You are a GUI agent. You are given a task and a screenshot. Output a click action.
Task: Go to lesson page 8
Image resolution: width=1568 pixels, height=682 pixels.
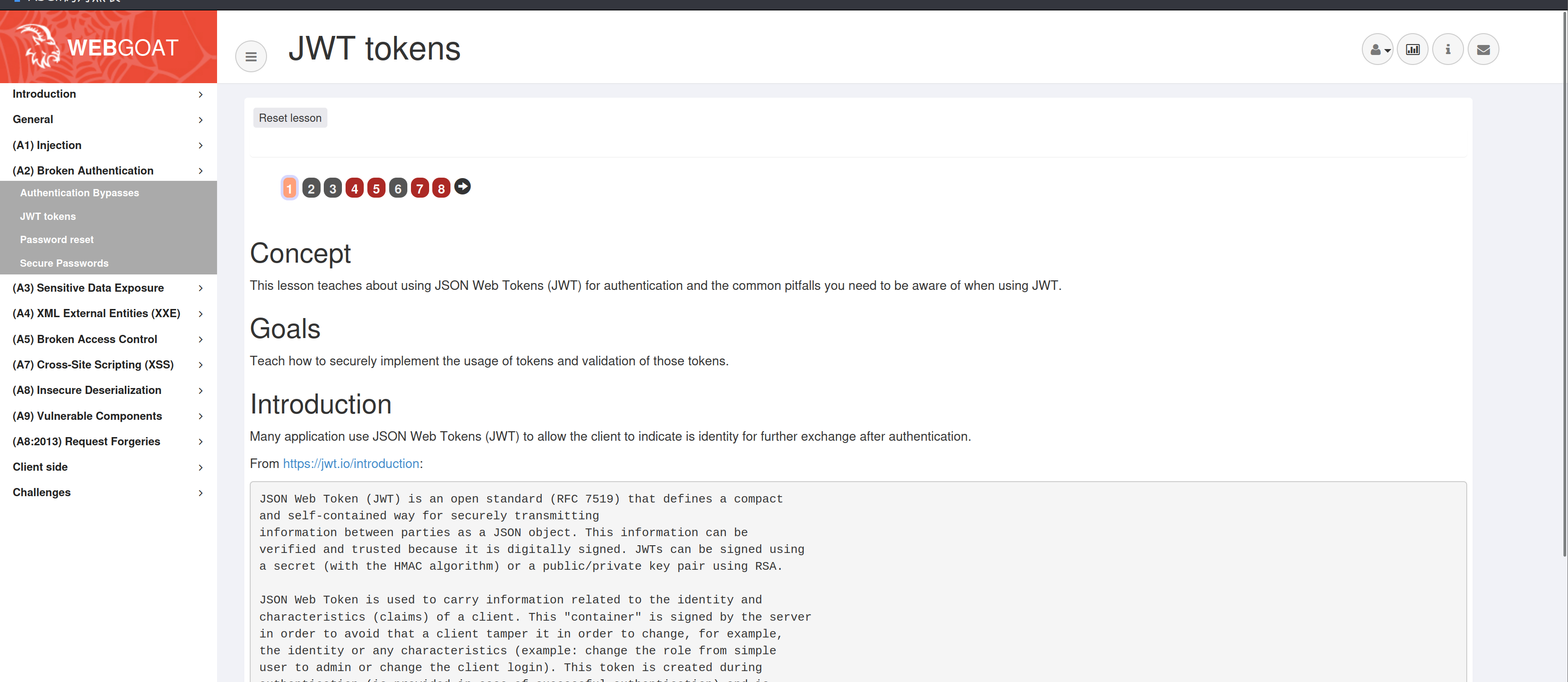point(441,188)
